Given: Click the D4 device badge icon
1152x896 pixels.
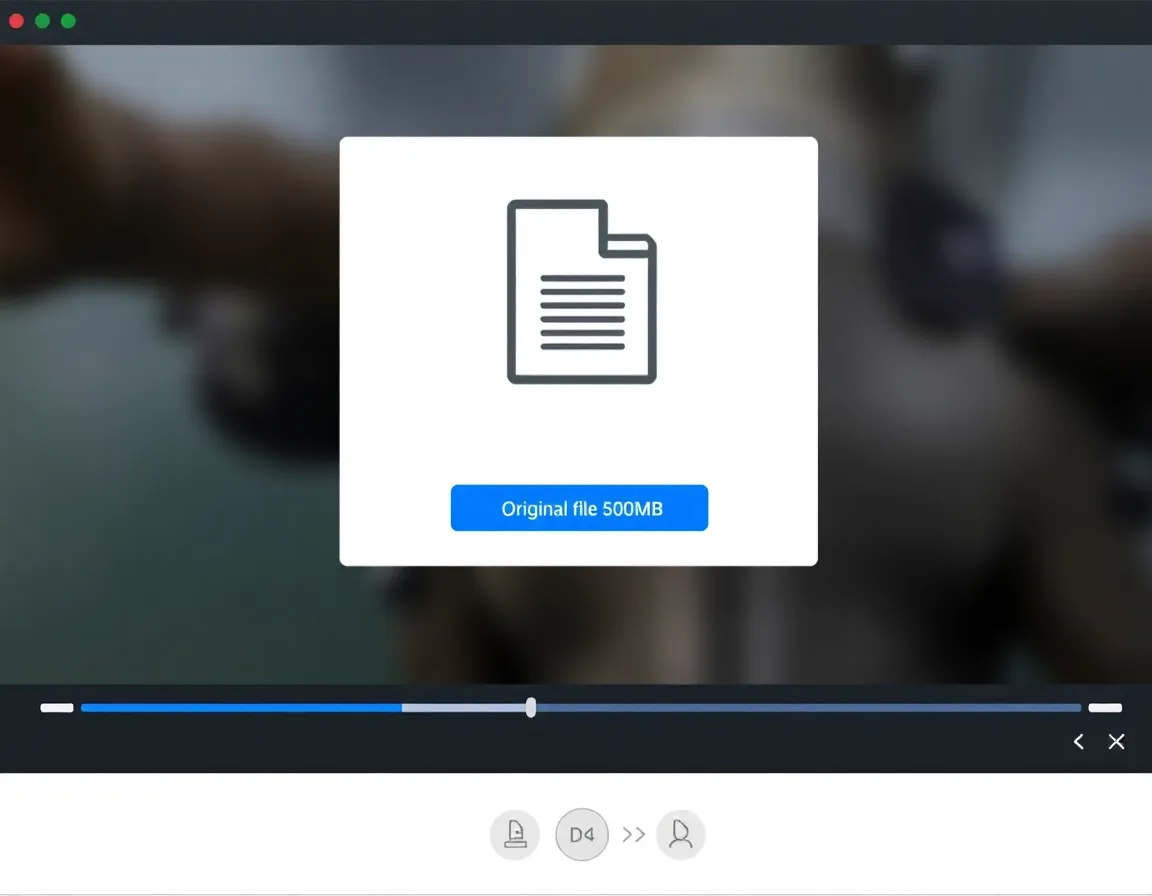Looking at the screenshot, I should tap(581, 834).
